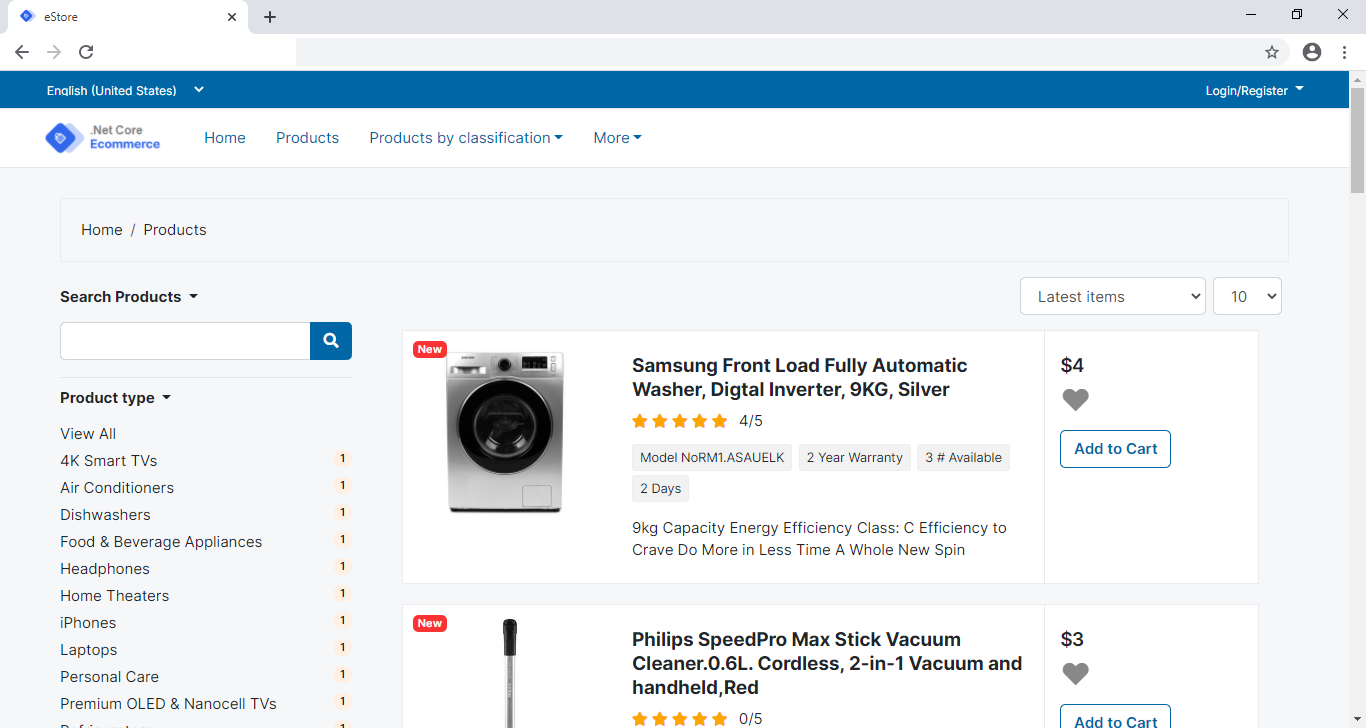1366x728 pixels.
Task: Open the English language selector
Action: (x=125, y=90)
